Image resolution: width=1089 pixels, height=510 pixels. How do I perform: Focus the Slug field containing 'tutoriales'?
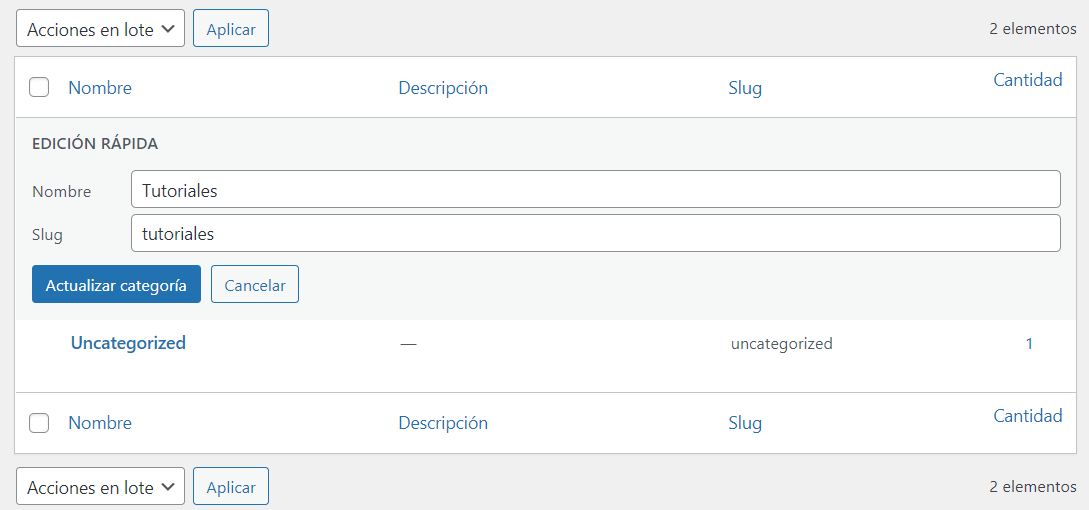pyautogui.click(x=595, y=234)
